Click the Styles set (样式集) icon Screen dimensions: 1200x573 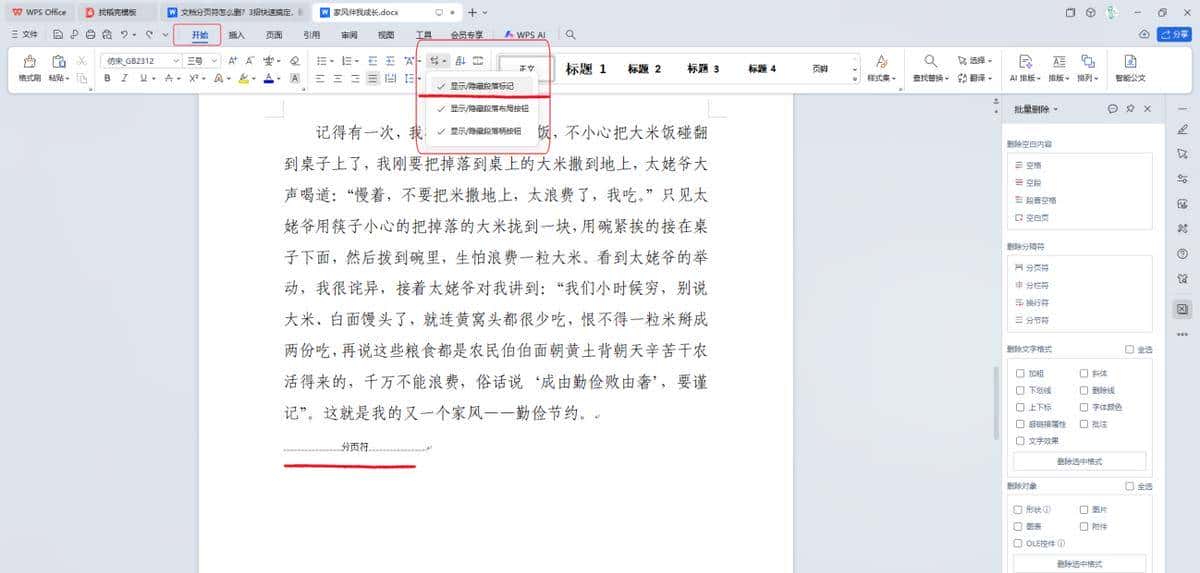(881, 61)
